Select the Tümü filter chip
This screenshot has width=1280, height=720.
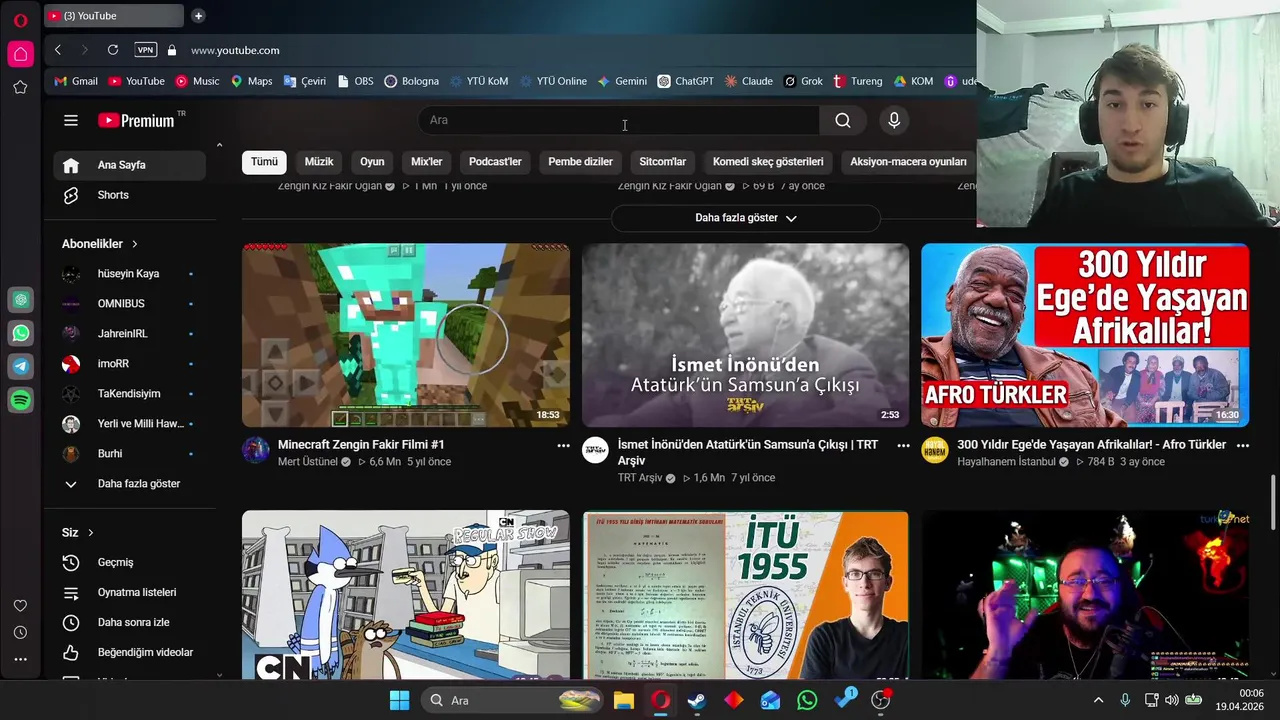click(264, 162)
